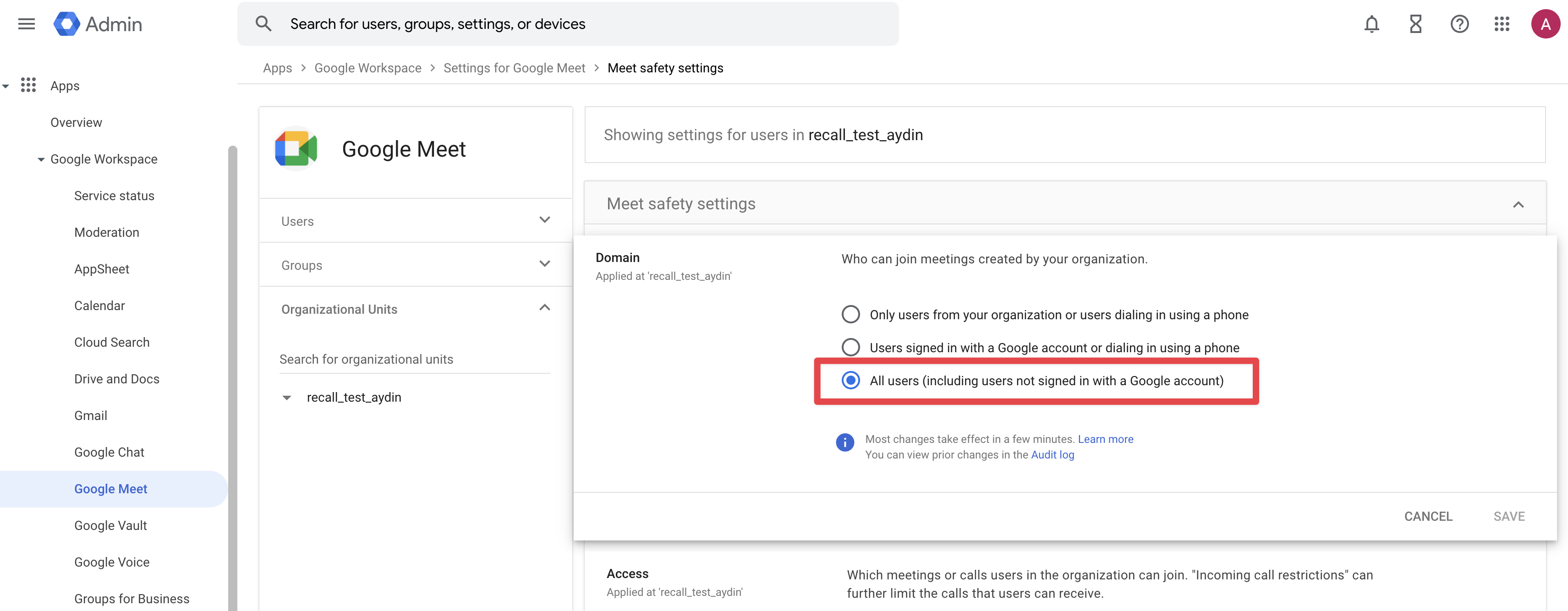Open Cloud Search in sidebar
Viewport: 1568px width, 611px height.
coord(111,342)
